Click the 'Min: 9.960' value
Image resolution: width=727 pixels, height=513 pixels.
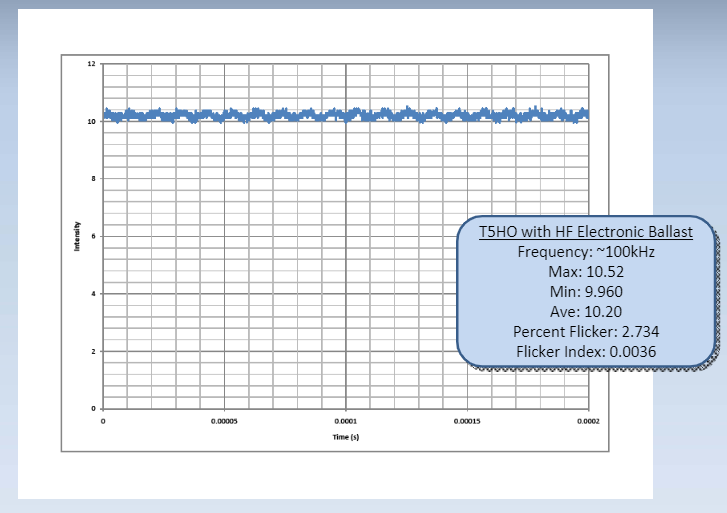coord(586,291)
